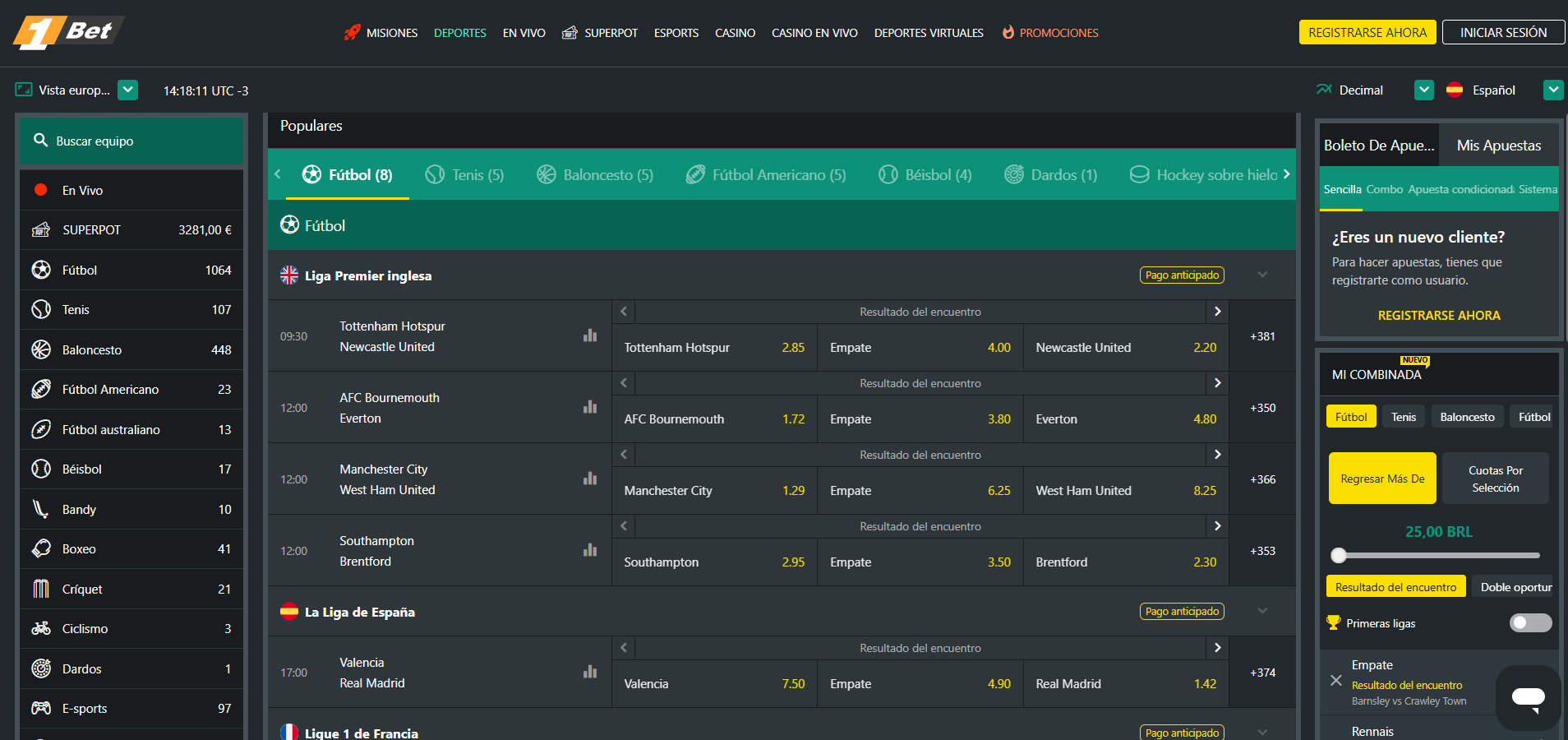Switch to Mis Apuestas tab
This screenshot has height=740, width=1568.
(x=1498, y=146)
